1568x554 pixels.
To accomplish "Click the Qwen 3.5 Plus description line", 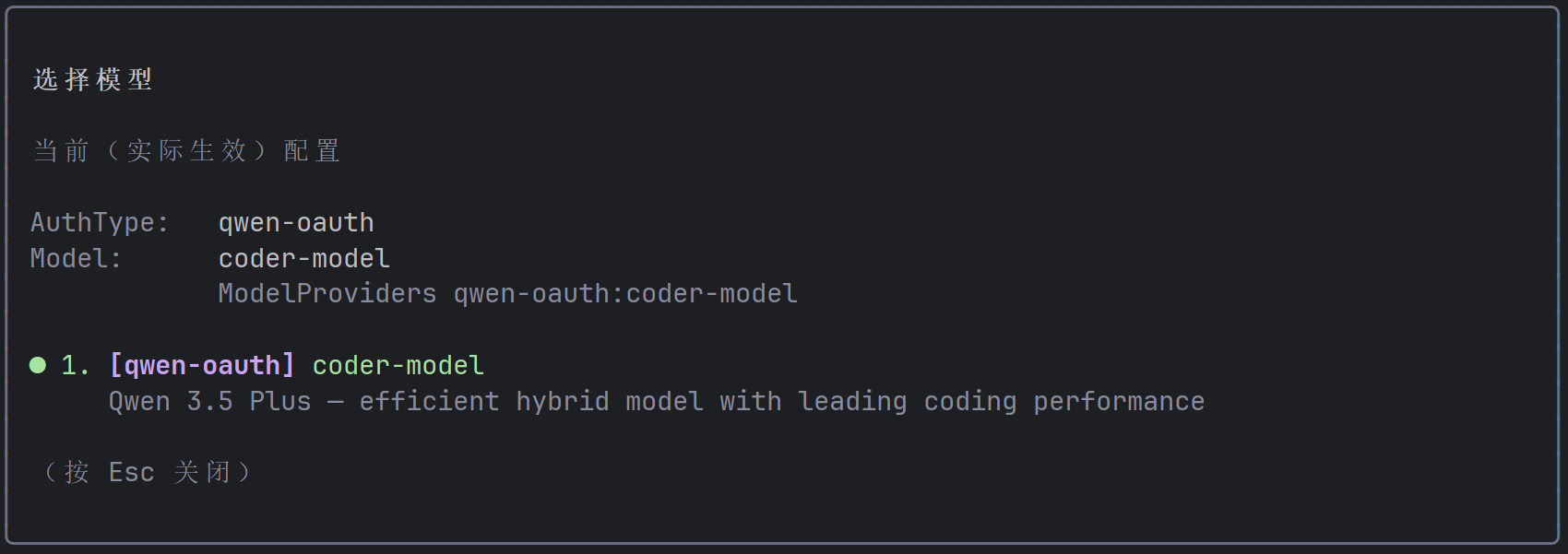I will coord(657,401).
